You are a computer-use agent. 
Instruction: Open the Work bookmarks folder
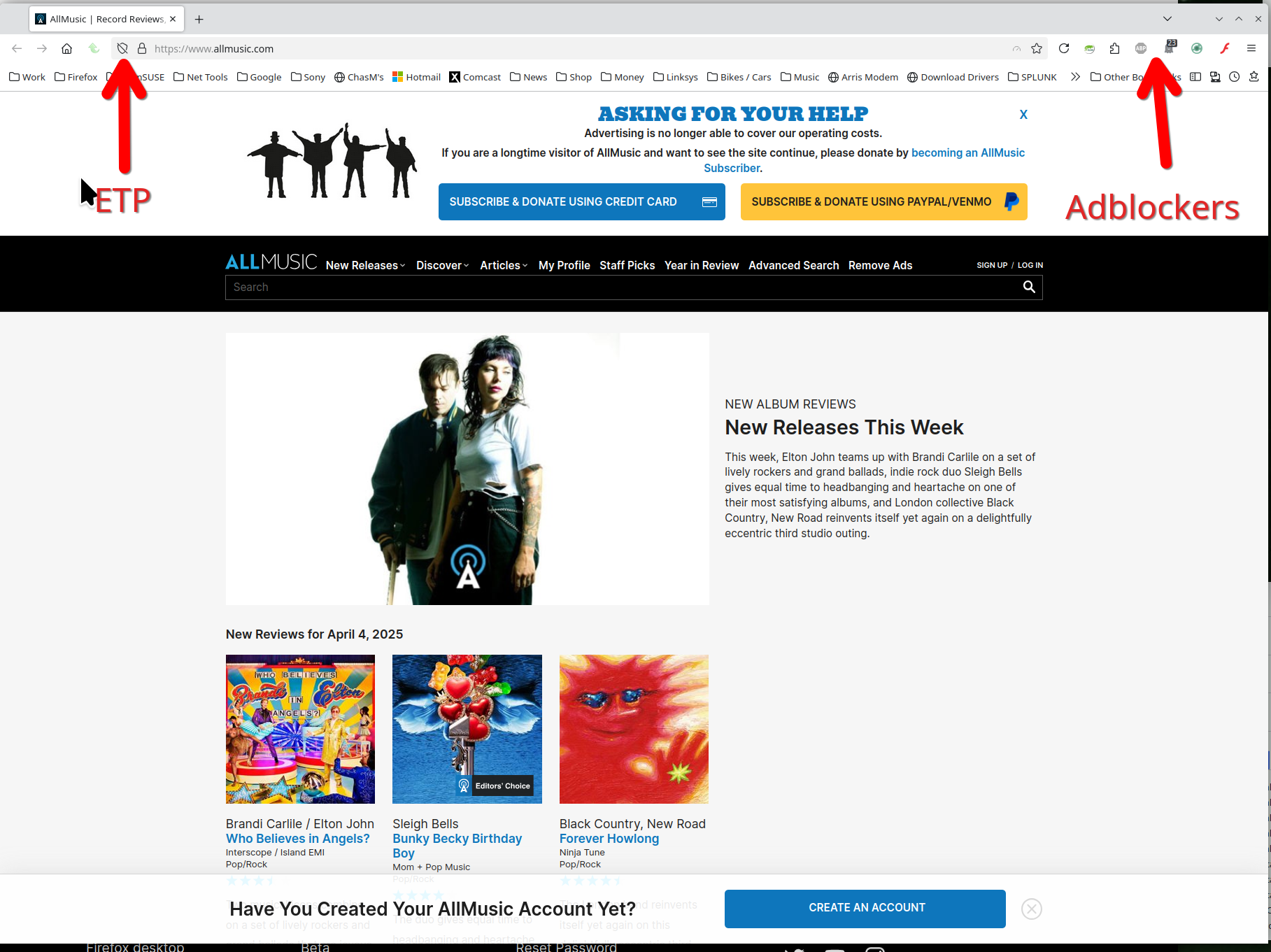tap(27, 77)
